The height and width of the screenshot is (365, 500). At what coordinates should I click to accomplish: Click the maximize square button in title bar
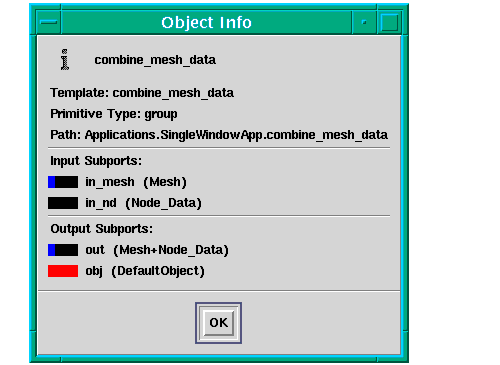[389, 22]
